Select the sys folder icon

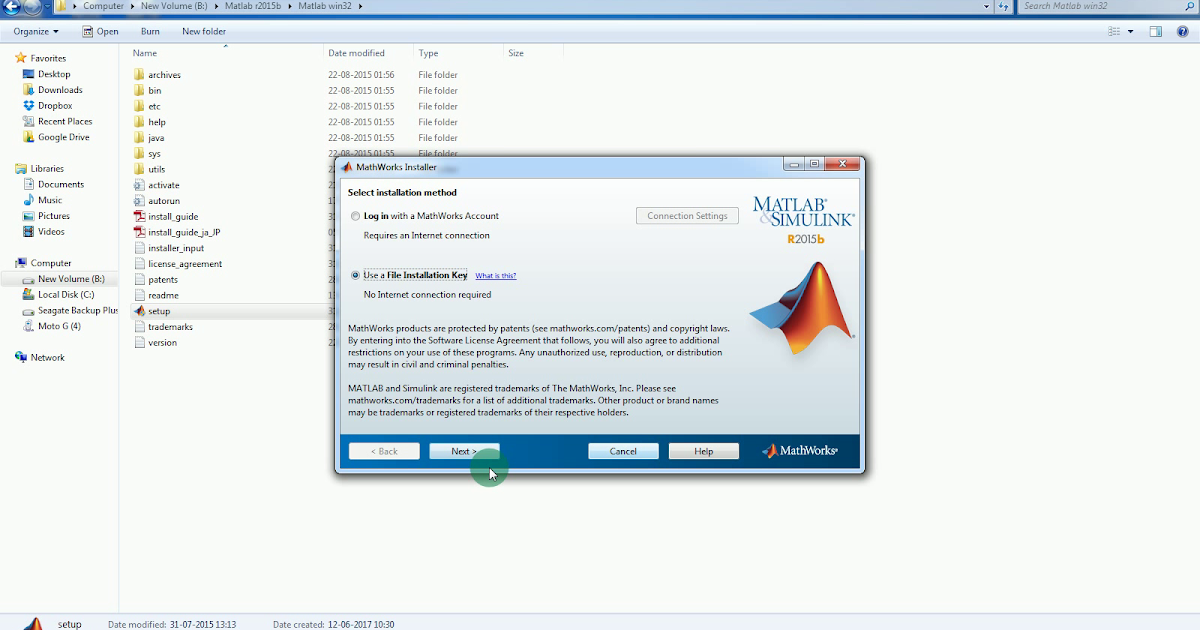pos(139,154)
